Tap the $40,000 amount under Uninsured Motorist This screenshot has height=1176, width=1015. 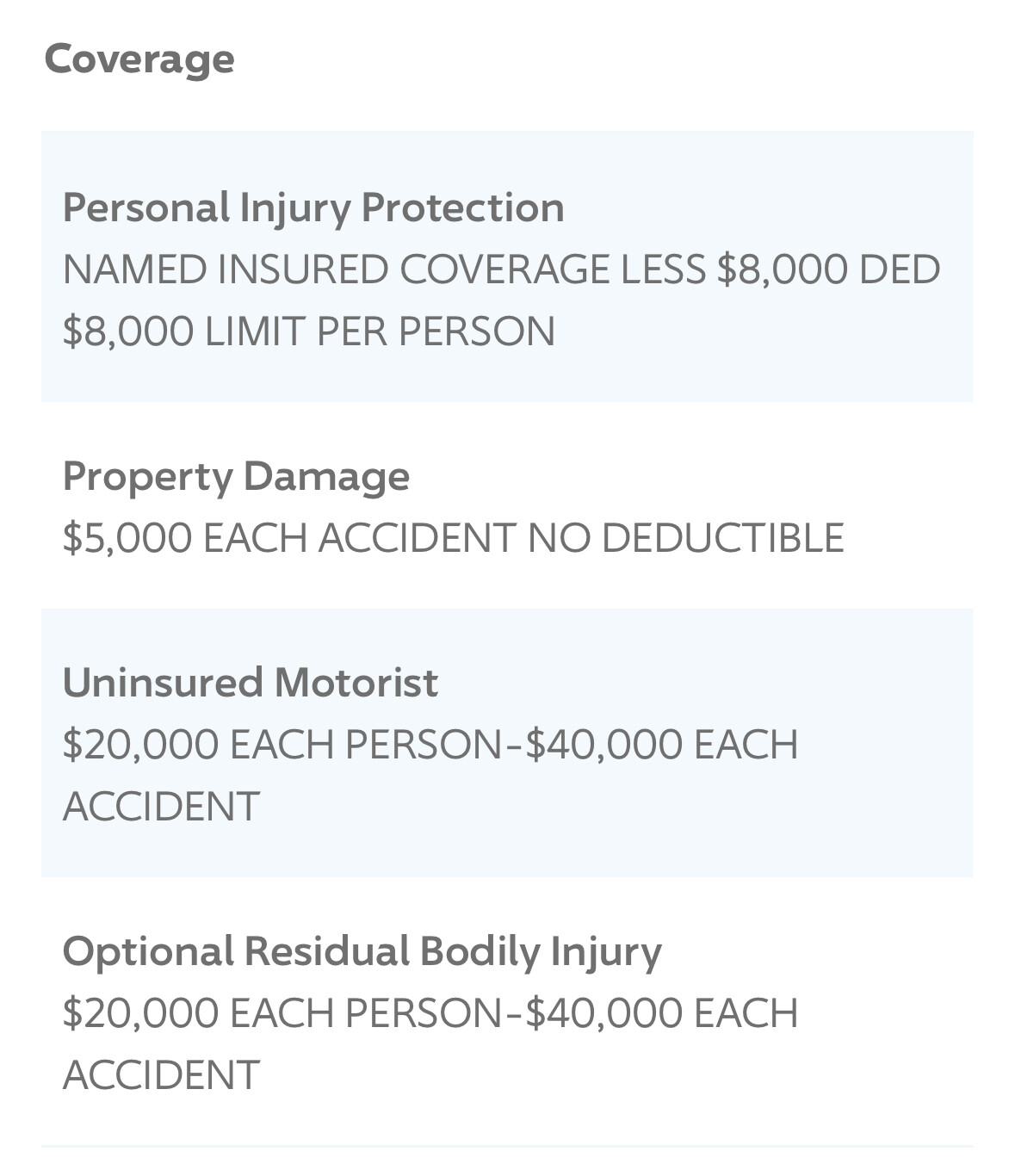[603, 745]
